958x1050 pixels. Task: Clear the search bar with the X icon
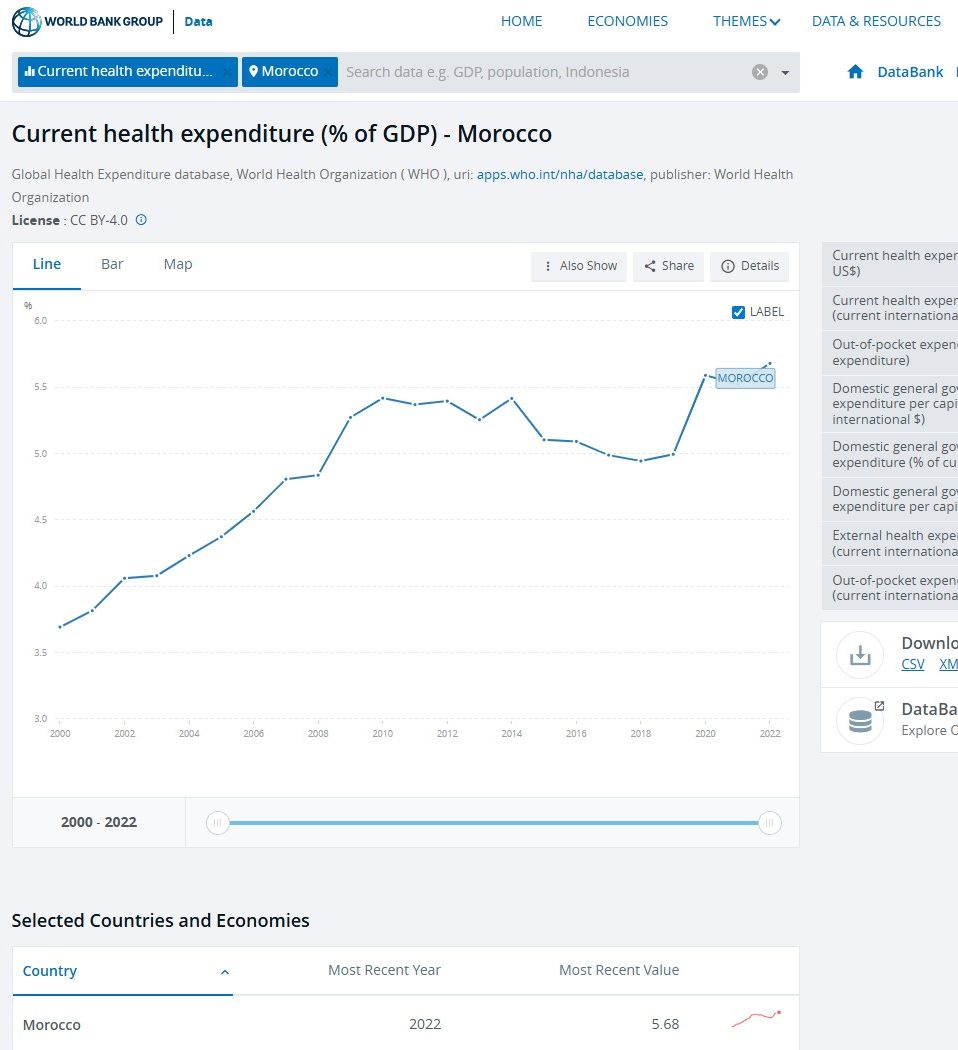[760, 72]
